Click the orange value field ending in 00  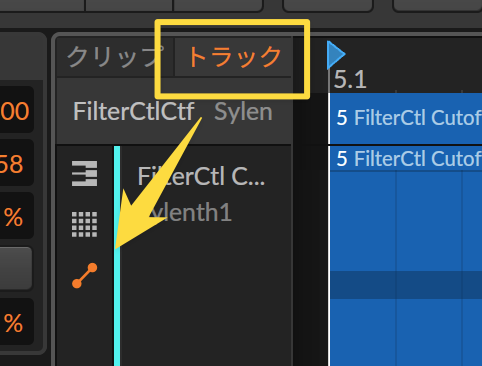16,110
